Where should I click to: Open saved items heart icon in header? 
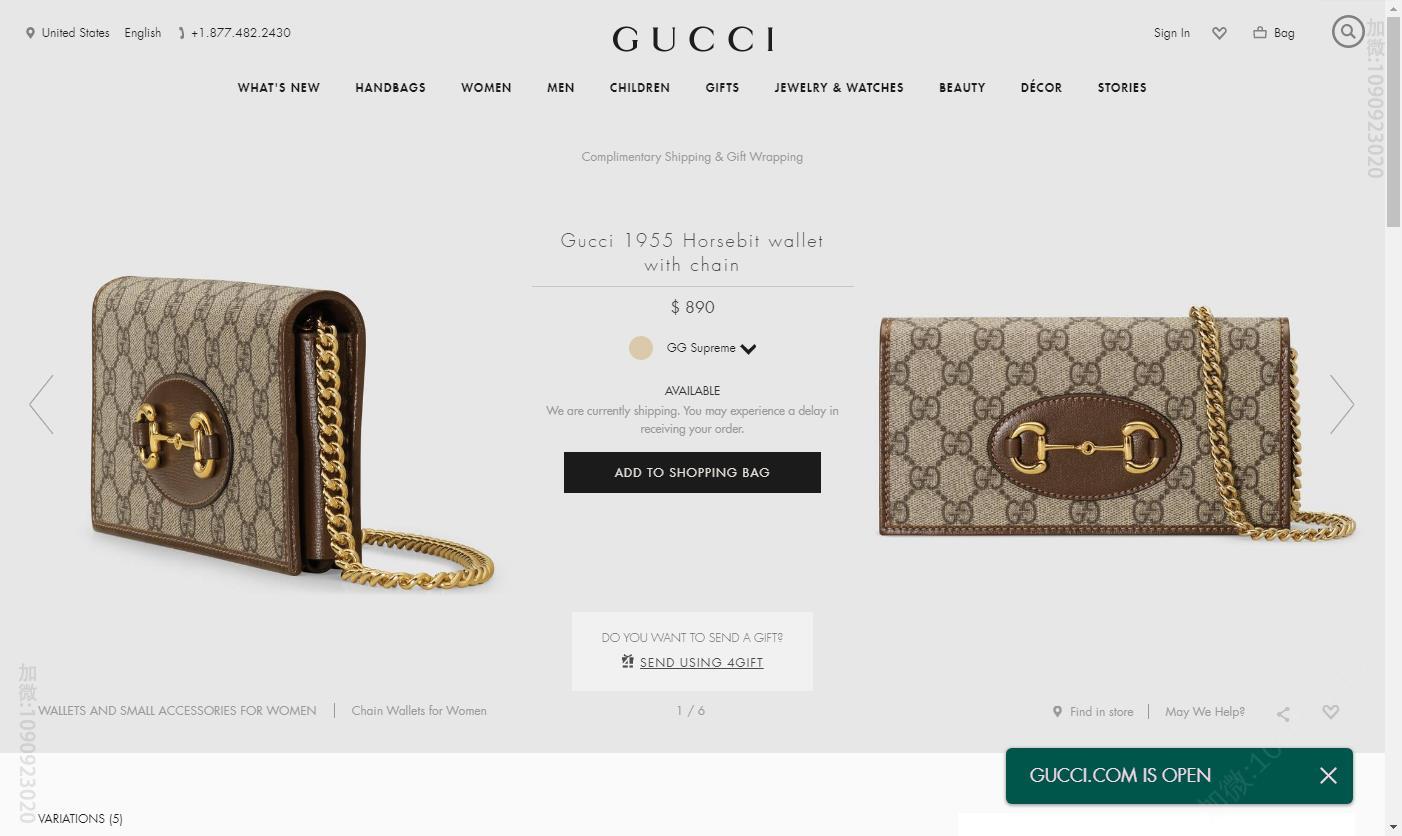[1219, 33]
